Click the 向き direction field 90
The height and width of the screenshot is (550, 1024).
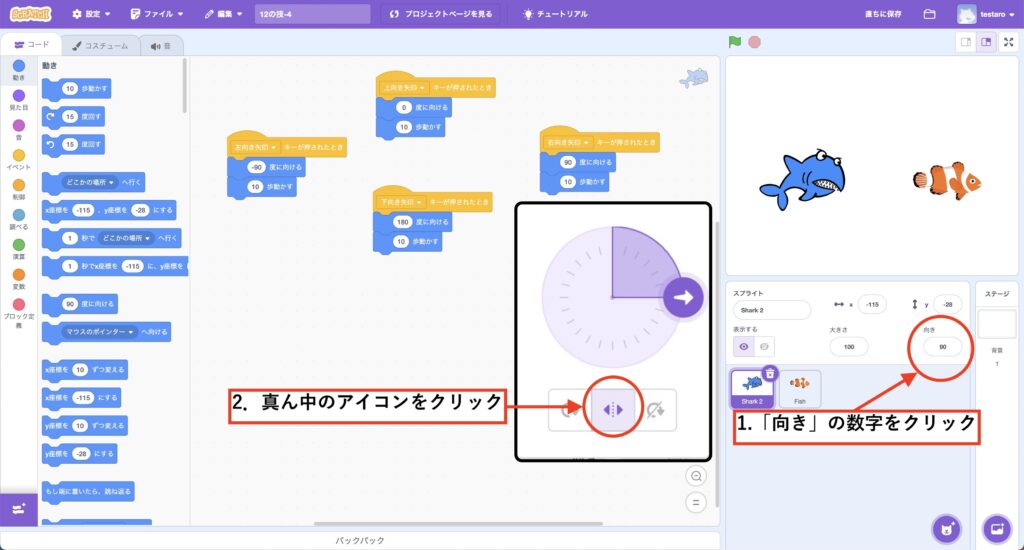coord(942,347)
